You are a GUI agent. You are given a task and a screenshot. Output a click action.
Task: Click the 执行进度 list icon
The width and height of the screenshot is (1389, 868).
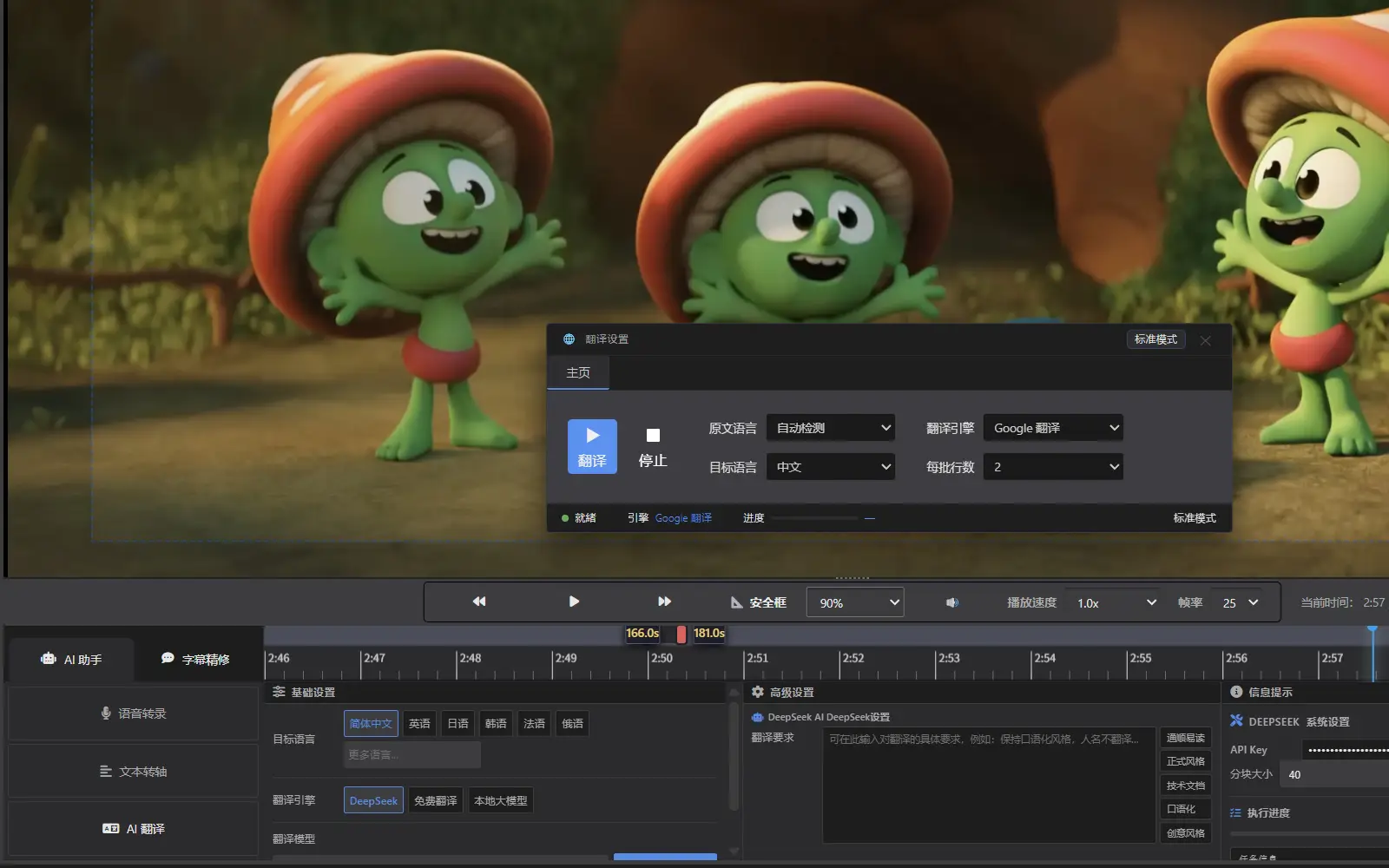(1235, 813)
